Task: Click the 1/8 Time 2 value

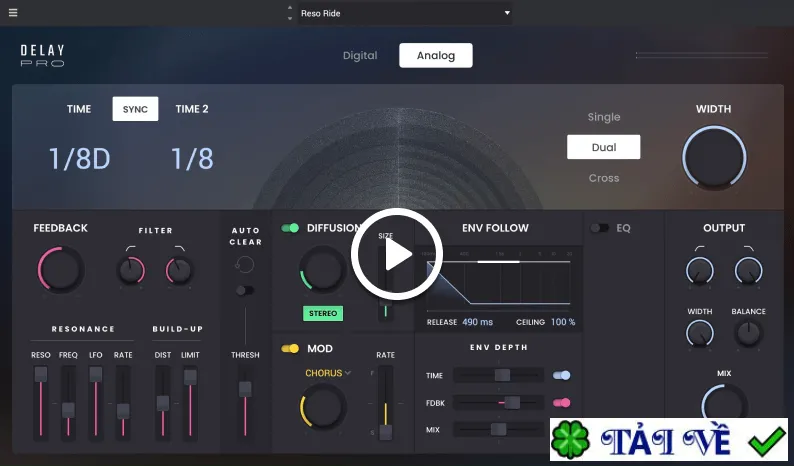Action: coord(192,159)
